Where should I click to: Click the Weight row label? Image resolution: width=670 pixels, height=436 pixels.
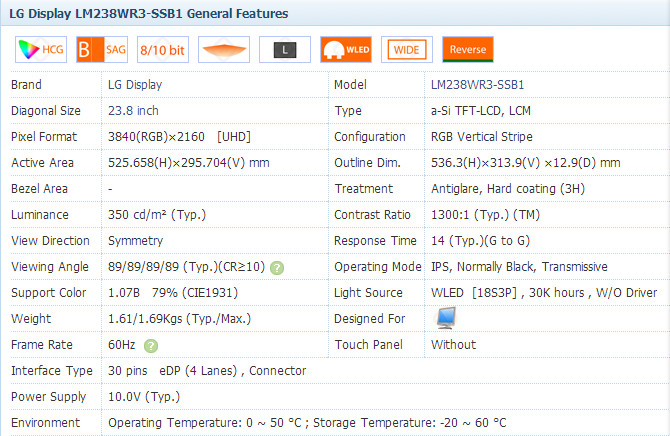pyautogui.click(x=31, y=319)
